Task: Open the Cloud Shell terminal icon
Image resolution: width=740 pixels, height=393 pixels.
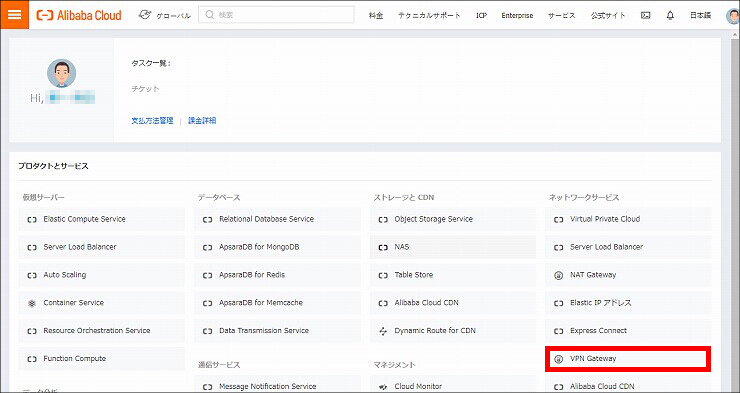Action: click(646, 15)
